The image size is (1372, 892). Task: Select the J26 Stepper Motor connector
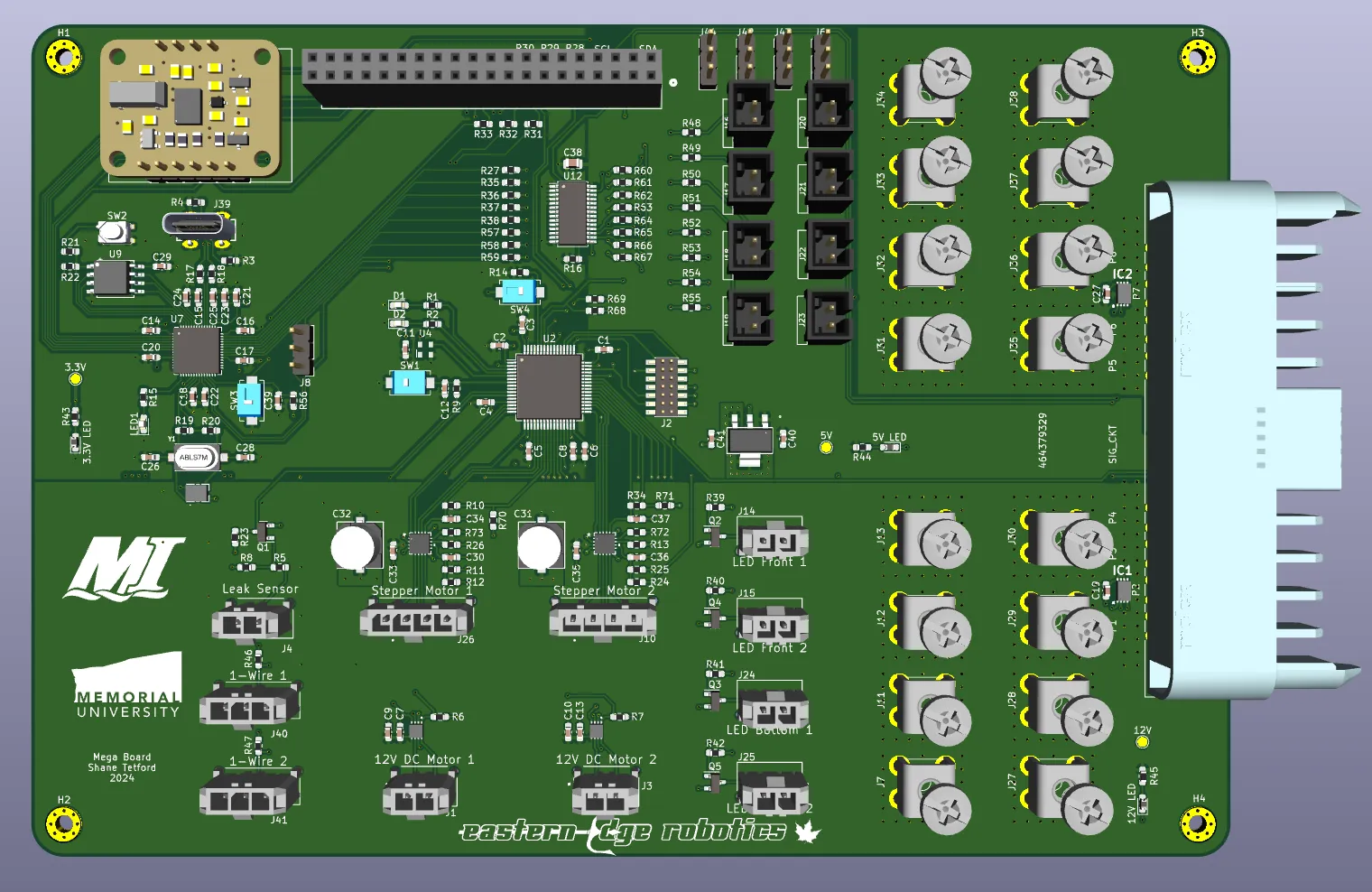click(x=416, y=622)
